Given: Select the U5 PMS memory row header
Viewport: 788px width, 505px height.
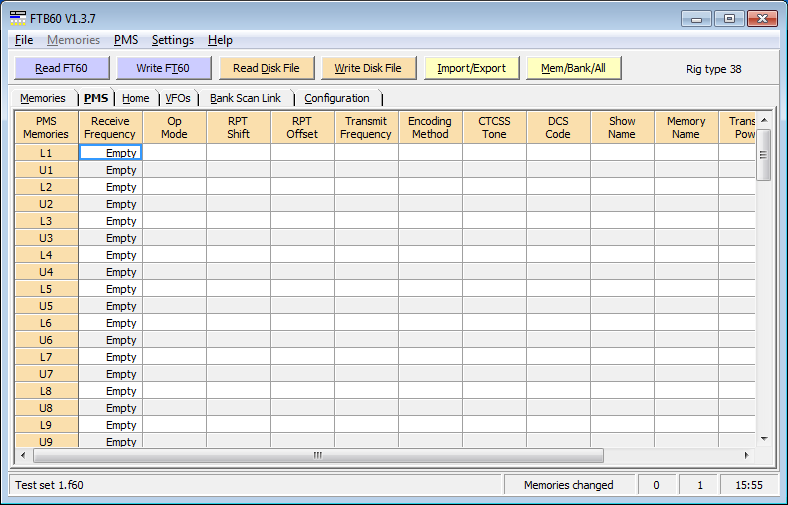Looking at the screenshot, I should 46,306.
